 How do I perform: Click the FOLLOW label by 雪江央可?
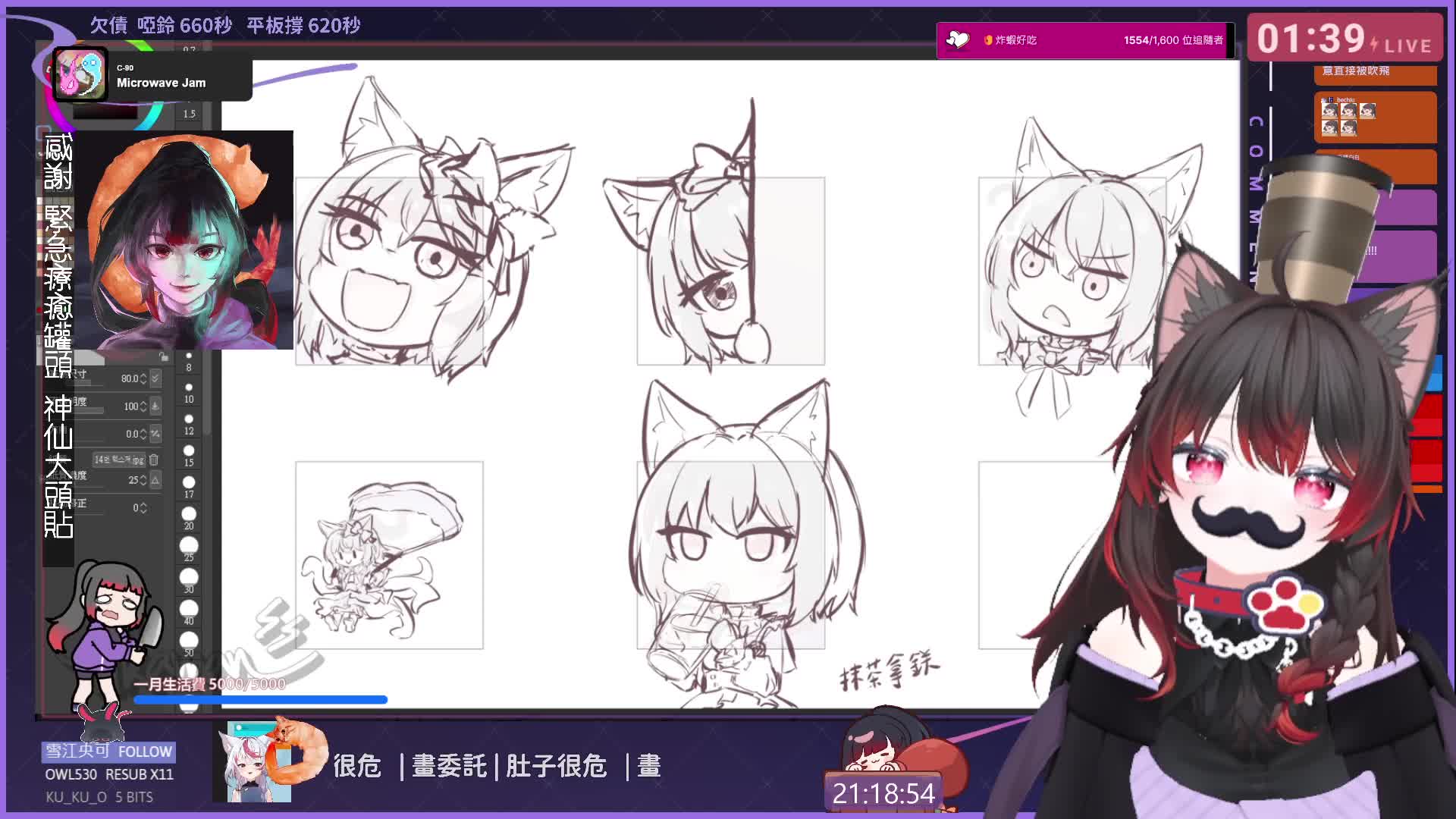[145, 752]
